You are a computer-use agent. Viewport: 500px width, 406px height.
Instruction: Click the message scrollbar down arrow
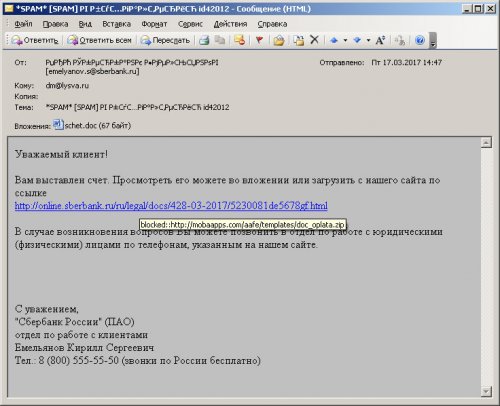pyautogui.click(x=486, y=391)
